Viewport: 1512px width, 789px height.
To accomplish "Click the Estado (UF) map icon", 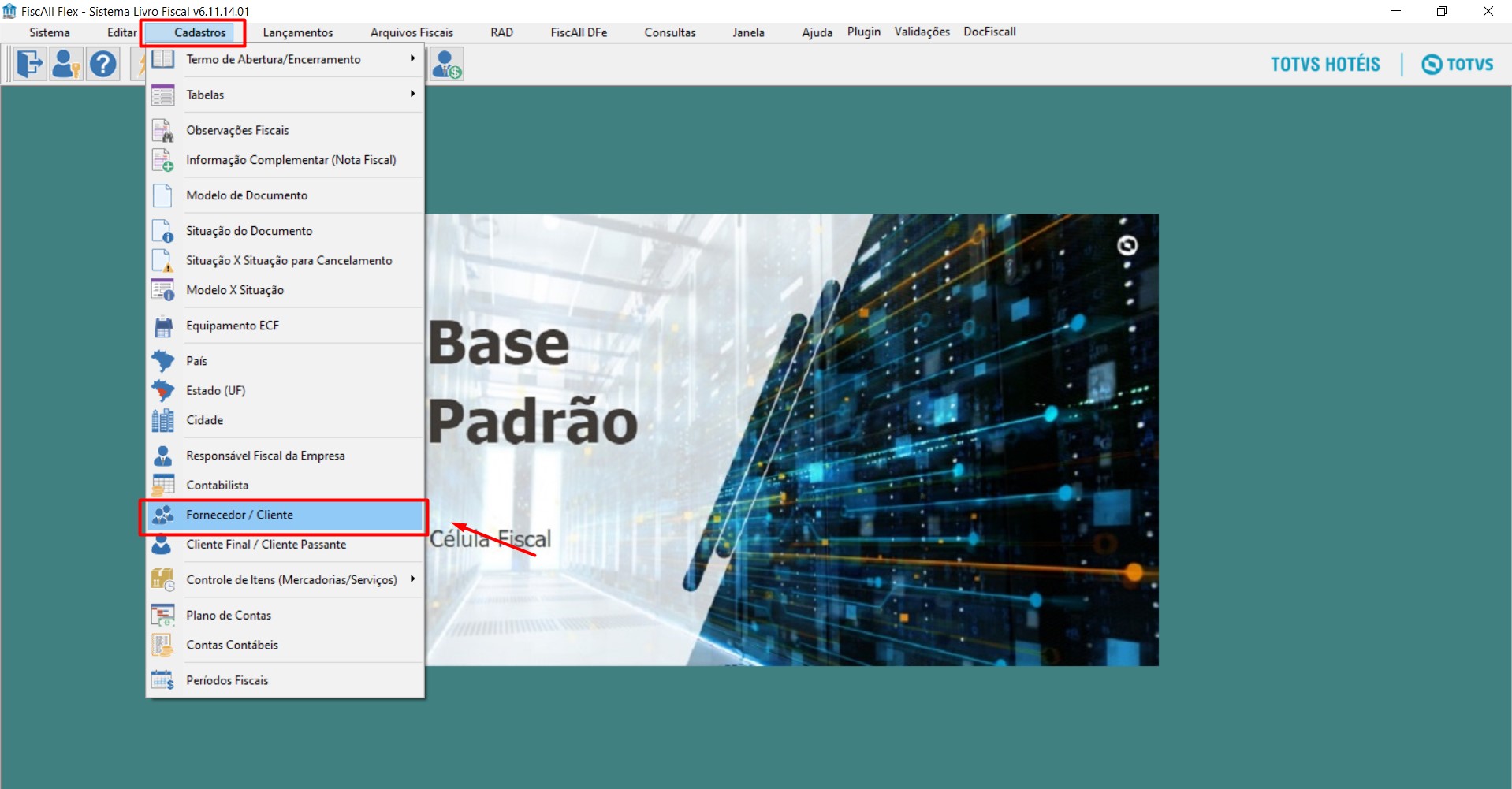I will point(162,390).
